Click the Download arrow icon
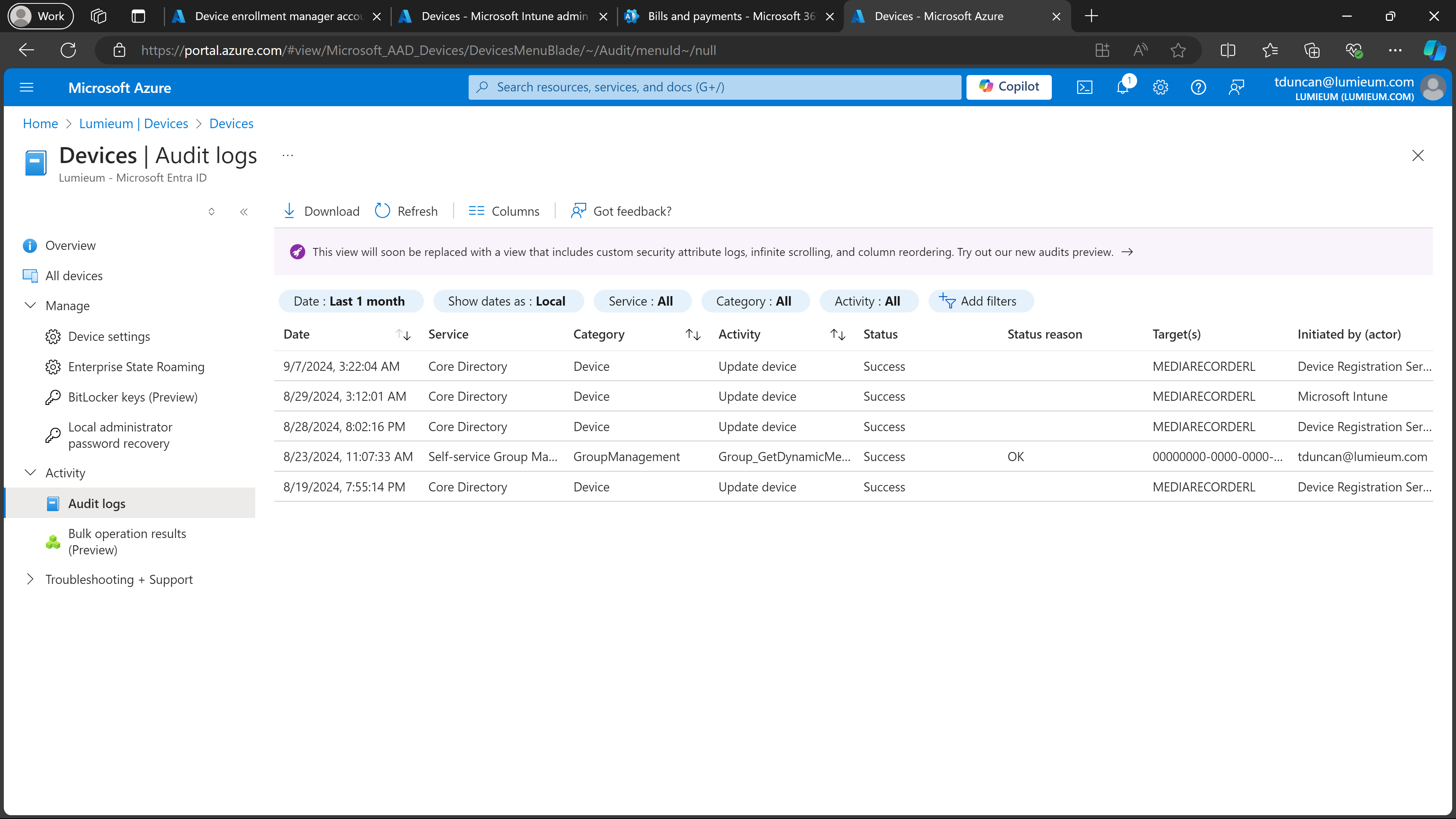Screen dimensions: 1456x819 tap(289, 211)
